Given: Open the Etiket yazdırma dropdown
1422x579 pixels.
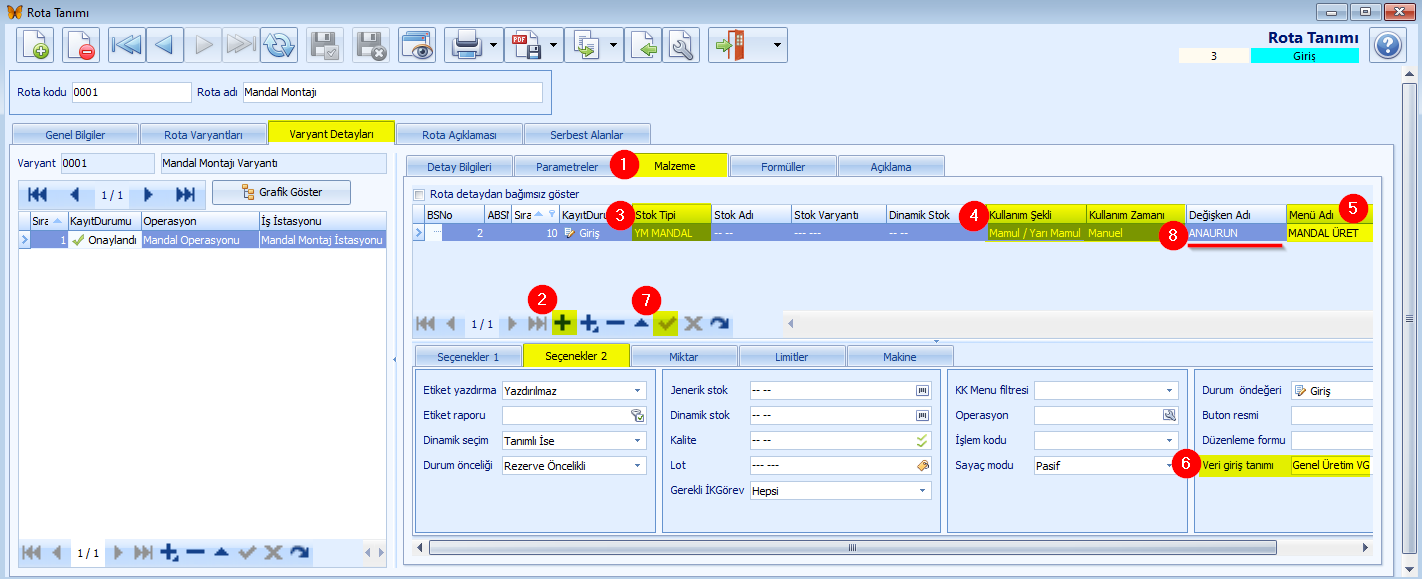Looking at the screenshot, I should (638, 391).
